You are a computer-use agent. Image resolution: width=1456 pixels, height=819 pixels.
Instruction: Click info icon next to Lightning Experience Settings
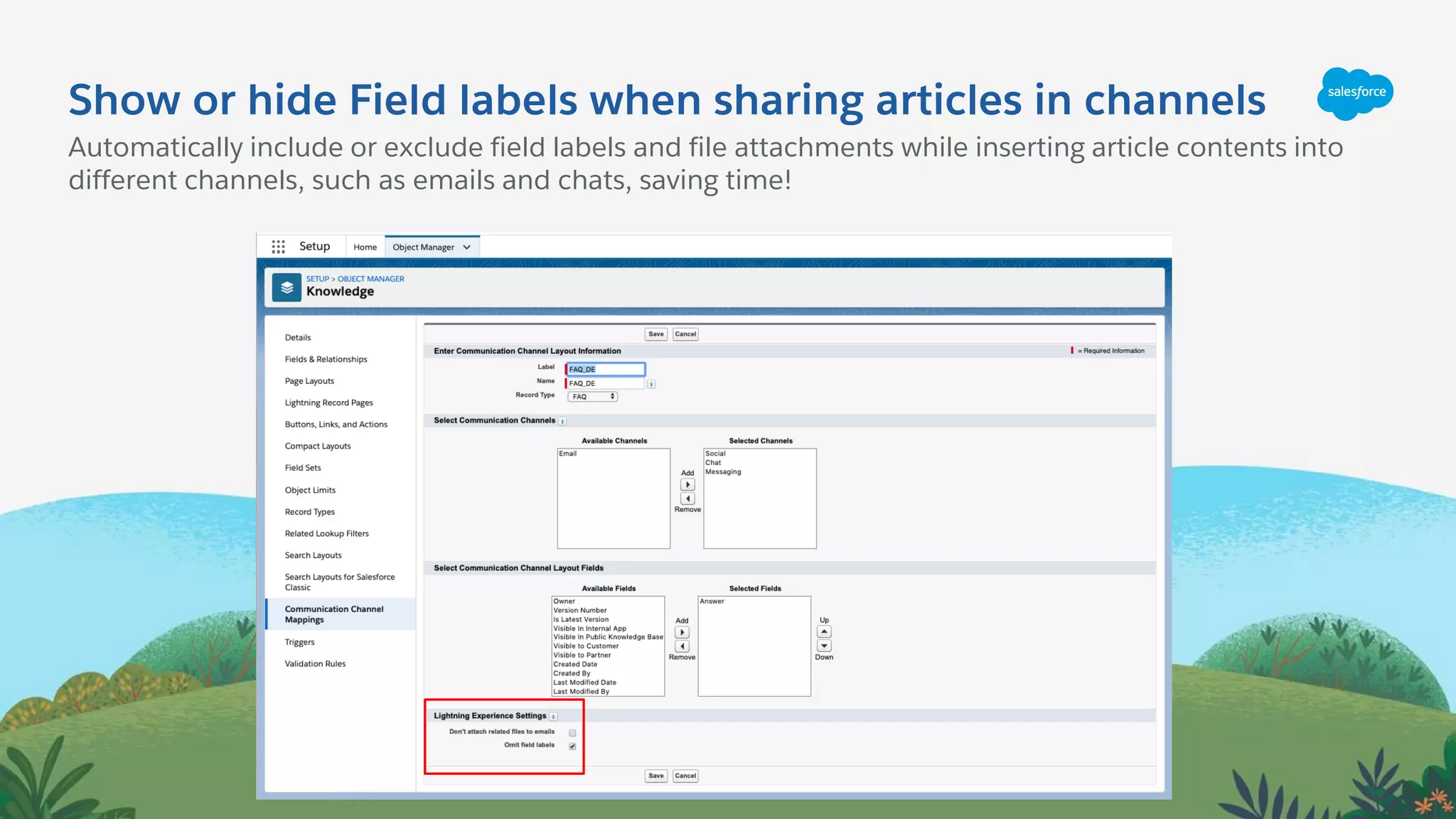(x=553, y=717)
